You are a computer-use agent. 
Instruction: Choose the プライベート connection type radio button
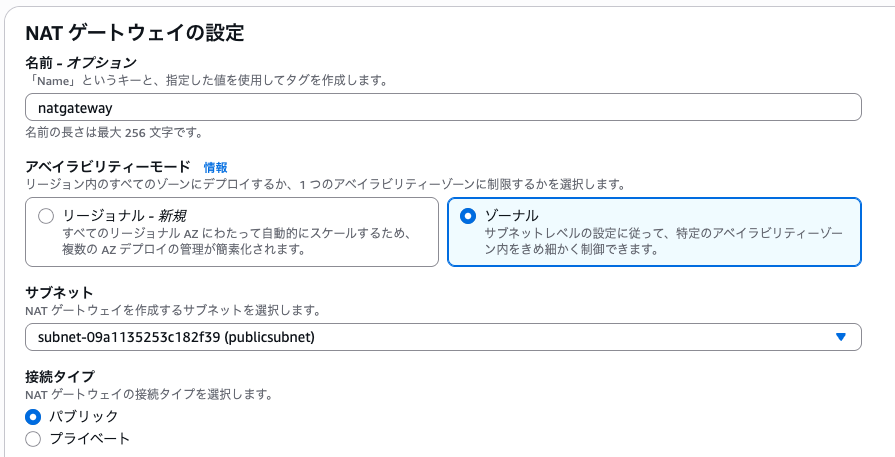tap(33, 438)
